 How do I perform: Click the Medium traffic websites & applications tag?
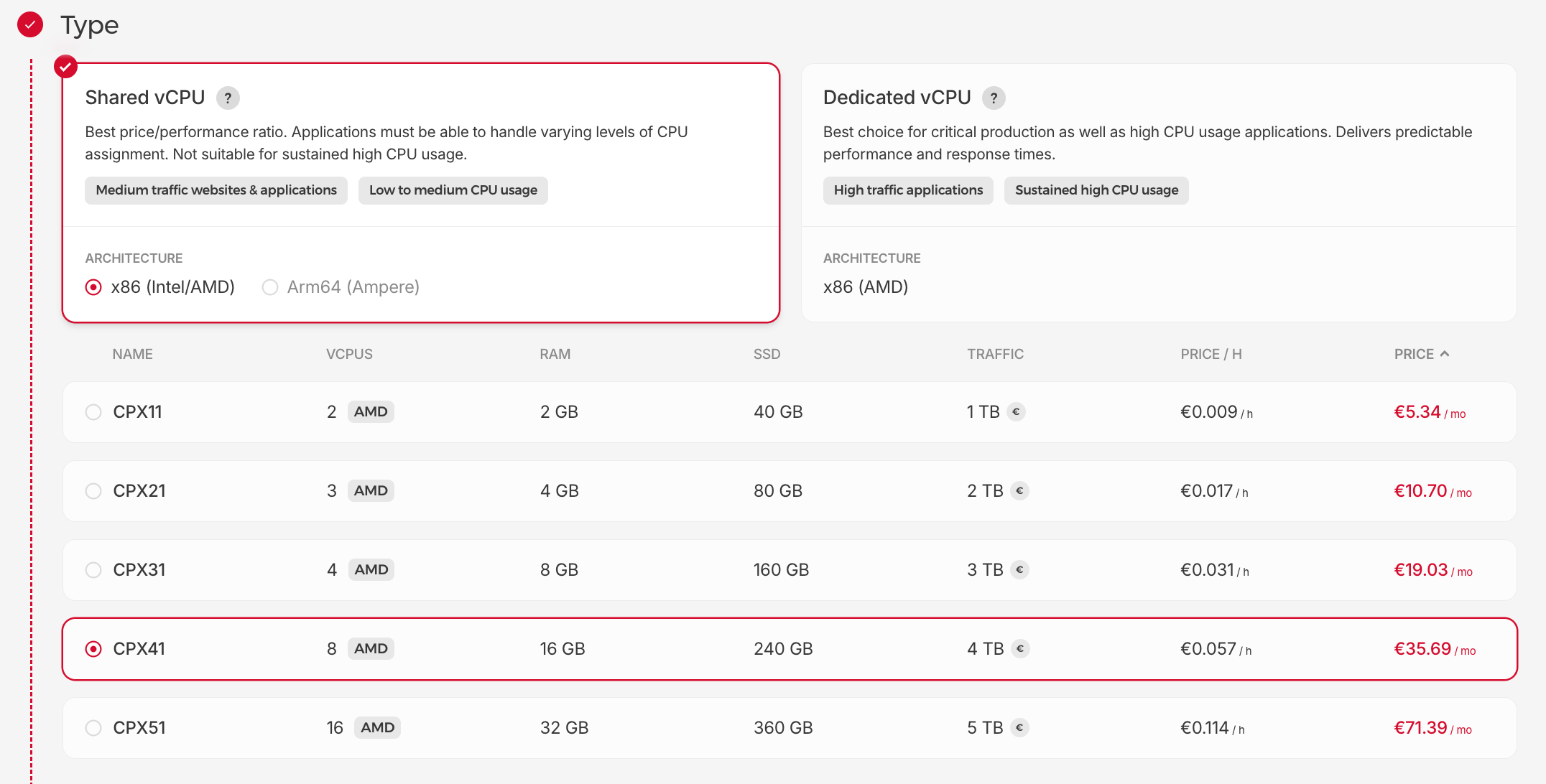coord(216,190)
